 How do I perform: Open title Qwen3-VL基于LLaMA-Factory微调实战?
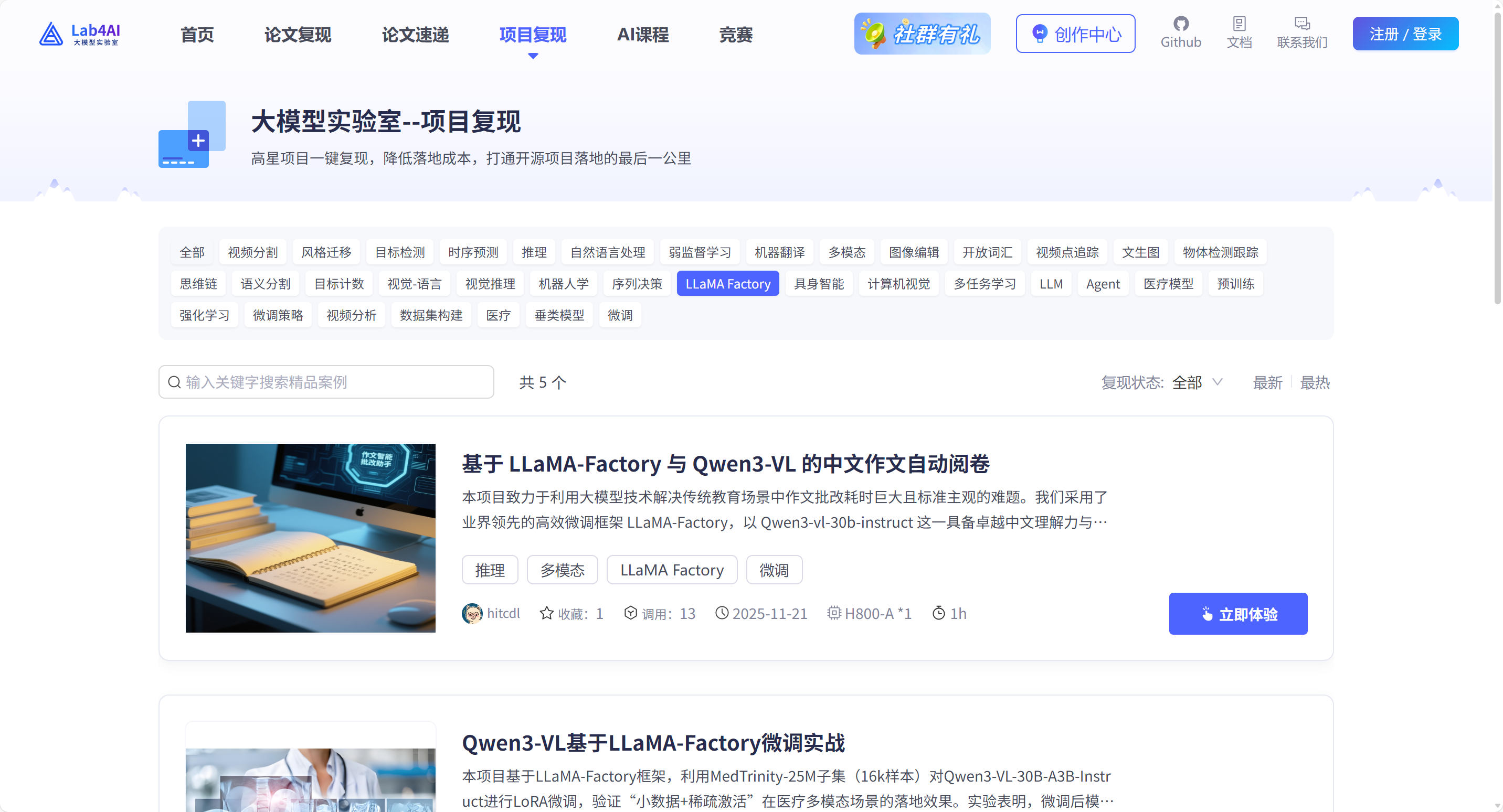coord(653,743)
